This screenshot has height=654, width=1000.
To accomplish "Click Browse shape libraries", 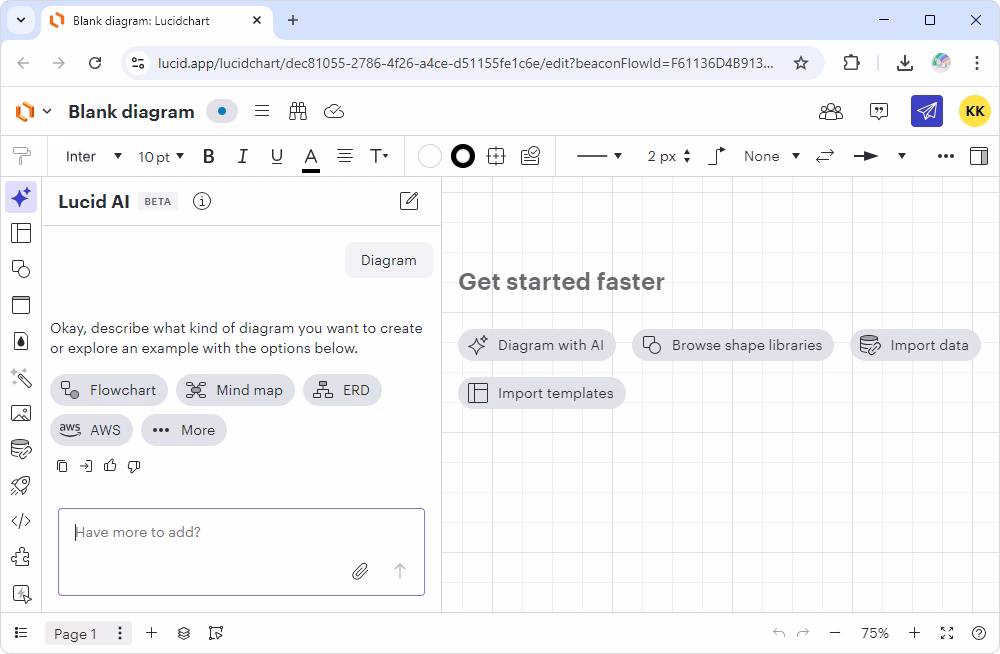I will pos(733,345).
